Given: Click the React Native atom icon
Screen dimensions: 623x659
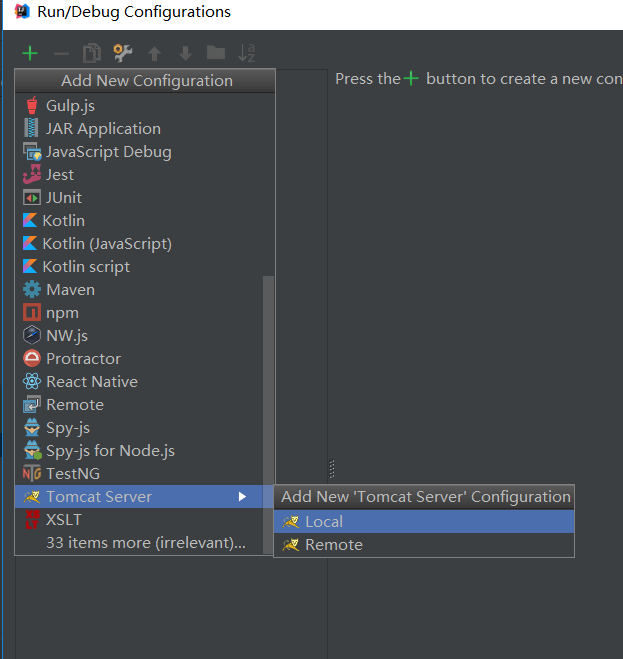Looking at the screenshot, I should click(x=32, y=382).
